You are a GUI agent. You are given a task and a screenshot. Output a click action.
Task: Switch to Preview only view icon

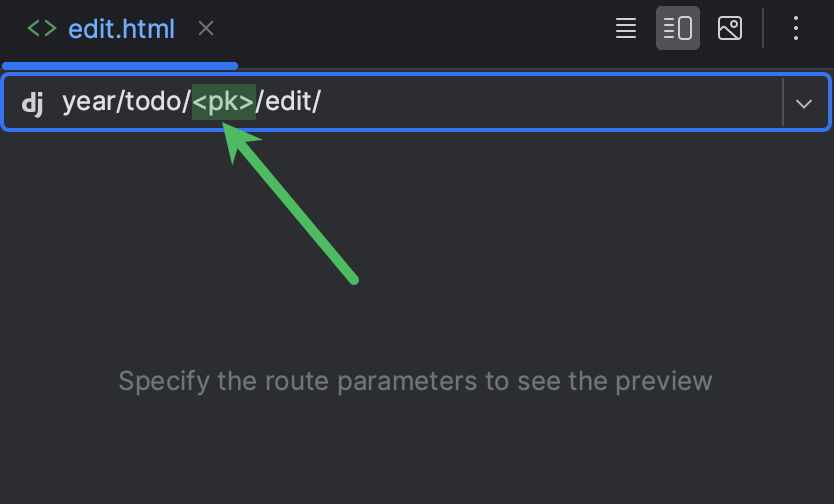coord(730,28)
